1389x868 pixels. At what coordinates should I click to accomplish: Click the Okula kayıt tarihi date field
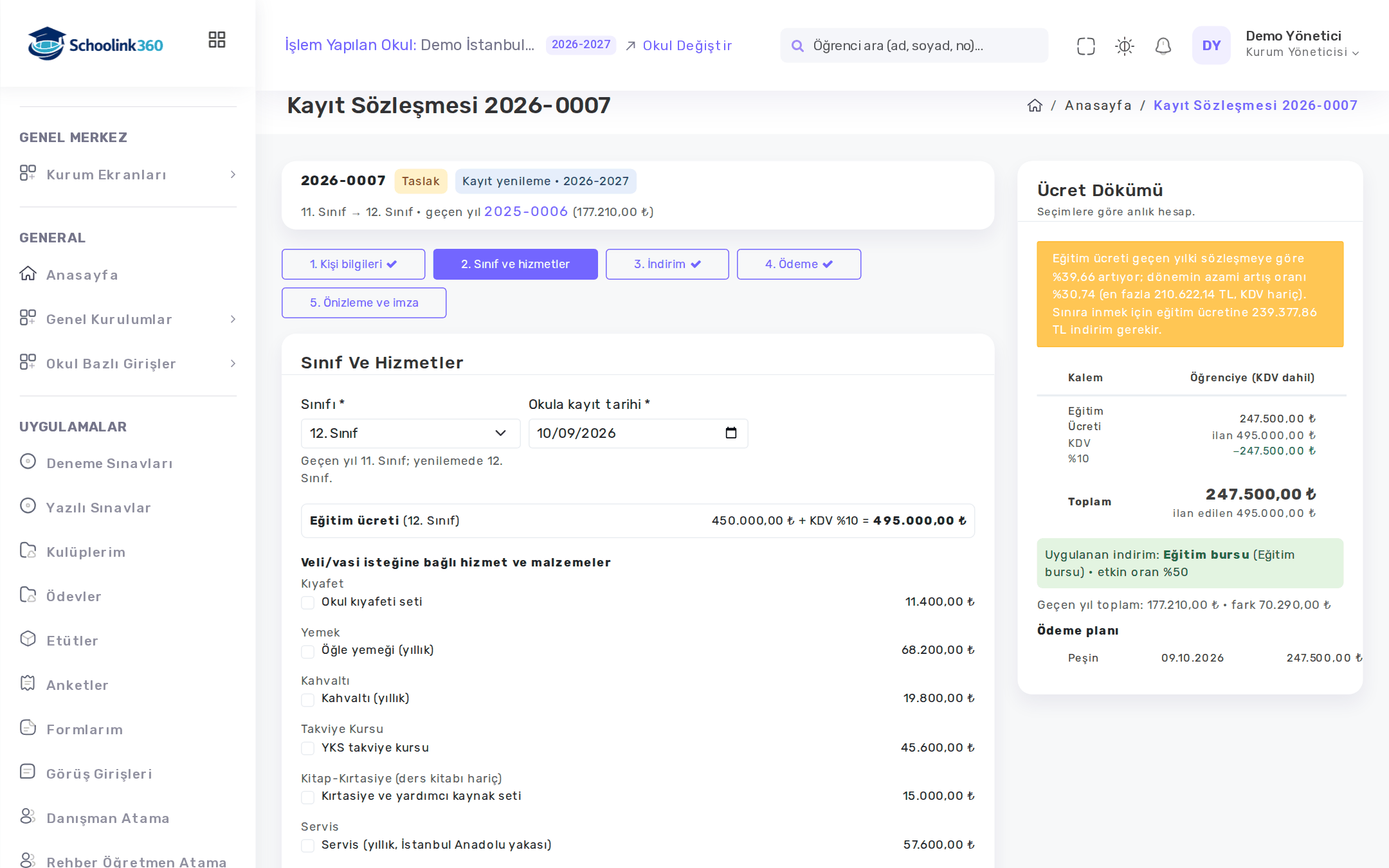coord(638,433)
